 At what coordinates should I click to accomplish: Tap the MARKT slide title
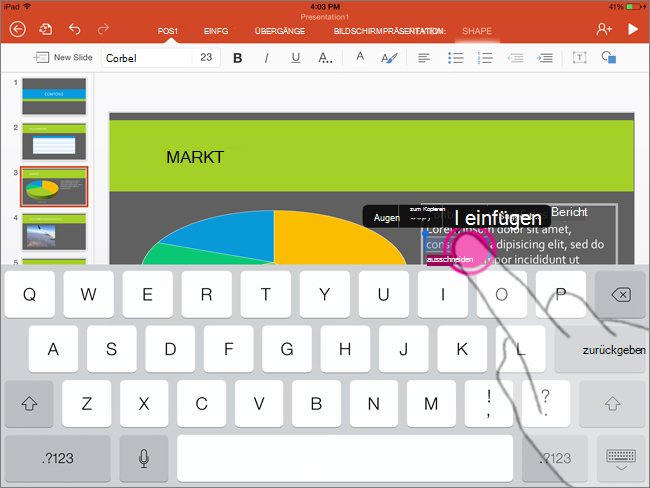click(195, 157)
